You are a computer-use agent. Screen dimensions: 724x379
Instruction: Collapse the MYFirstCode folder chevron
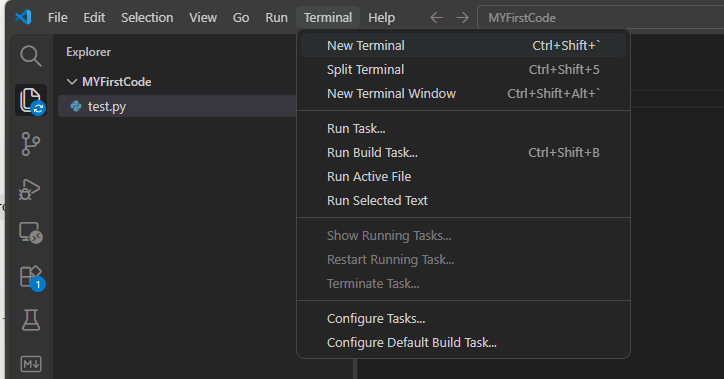(72, 82)
